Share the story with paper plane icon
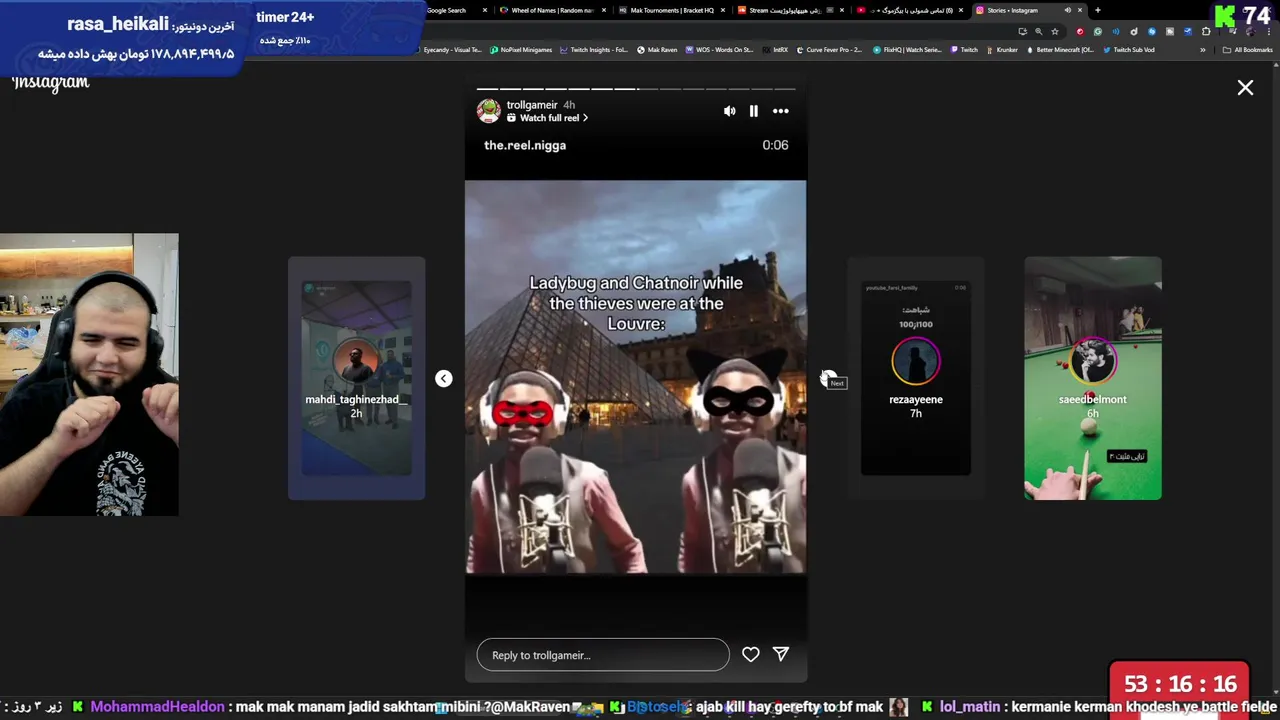This screenshot has height=720, width=1280. coord(781,654)
